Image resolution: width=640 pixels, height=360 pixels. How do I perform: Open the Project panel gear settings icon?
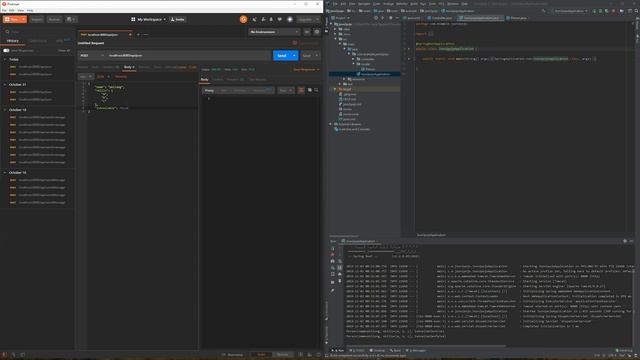[391, 18]
